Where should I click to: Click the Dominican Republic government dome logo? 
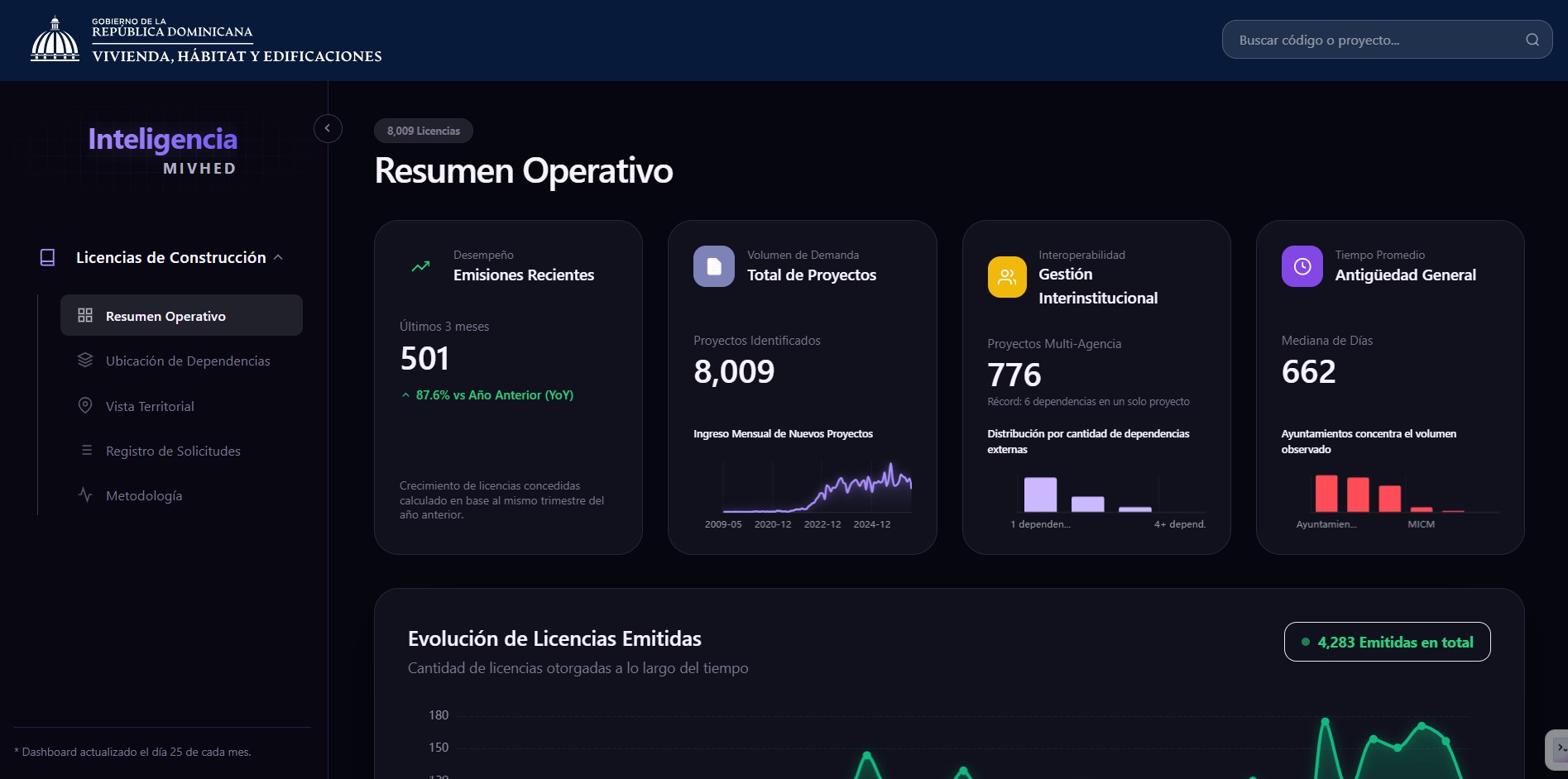[x=55, y=40]
